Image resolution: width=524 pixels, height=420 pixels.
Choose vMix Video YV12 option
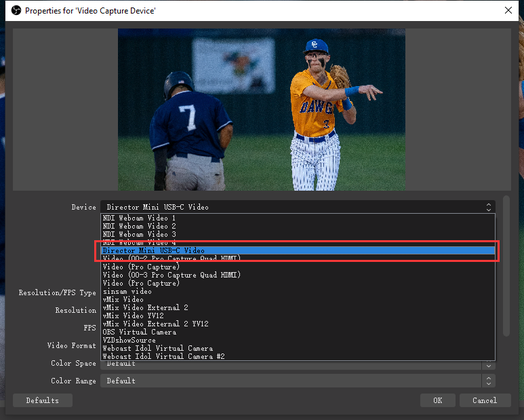298,315
